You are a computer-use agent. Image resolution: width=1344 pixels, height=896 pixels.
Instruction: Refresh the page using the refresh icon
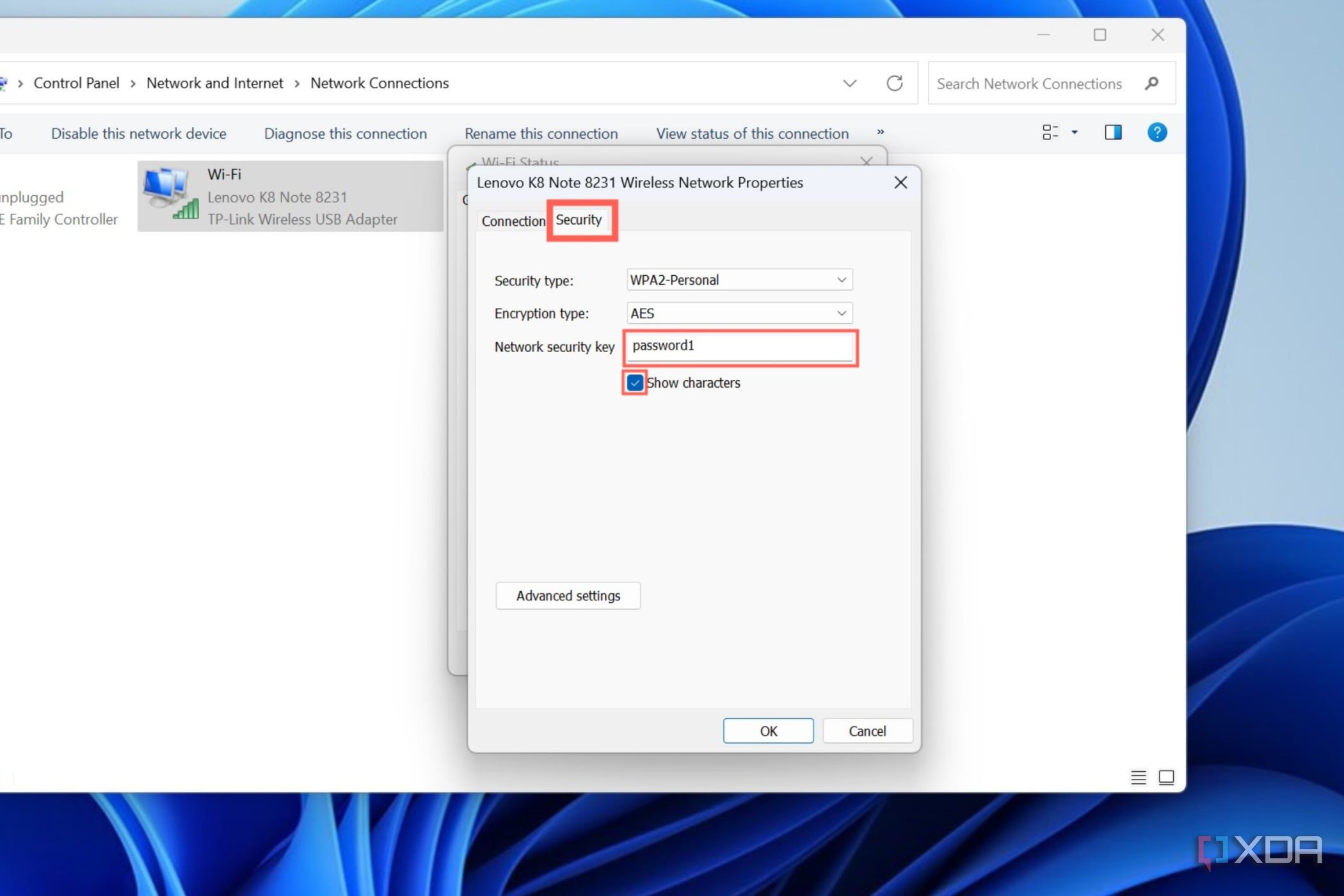coord(895,83)
